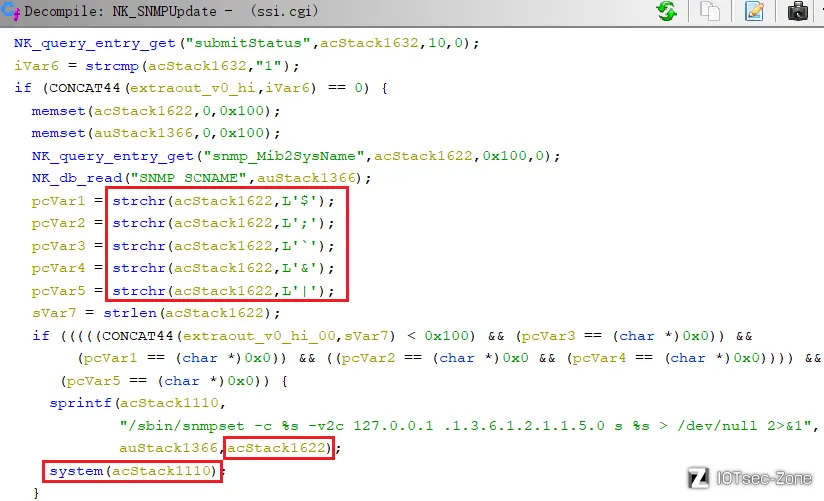
Task: Click the green re-decompile refresh icon
Action: [x=667, y=11]
